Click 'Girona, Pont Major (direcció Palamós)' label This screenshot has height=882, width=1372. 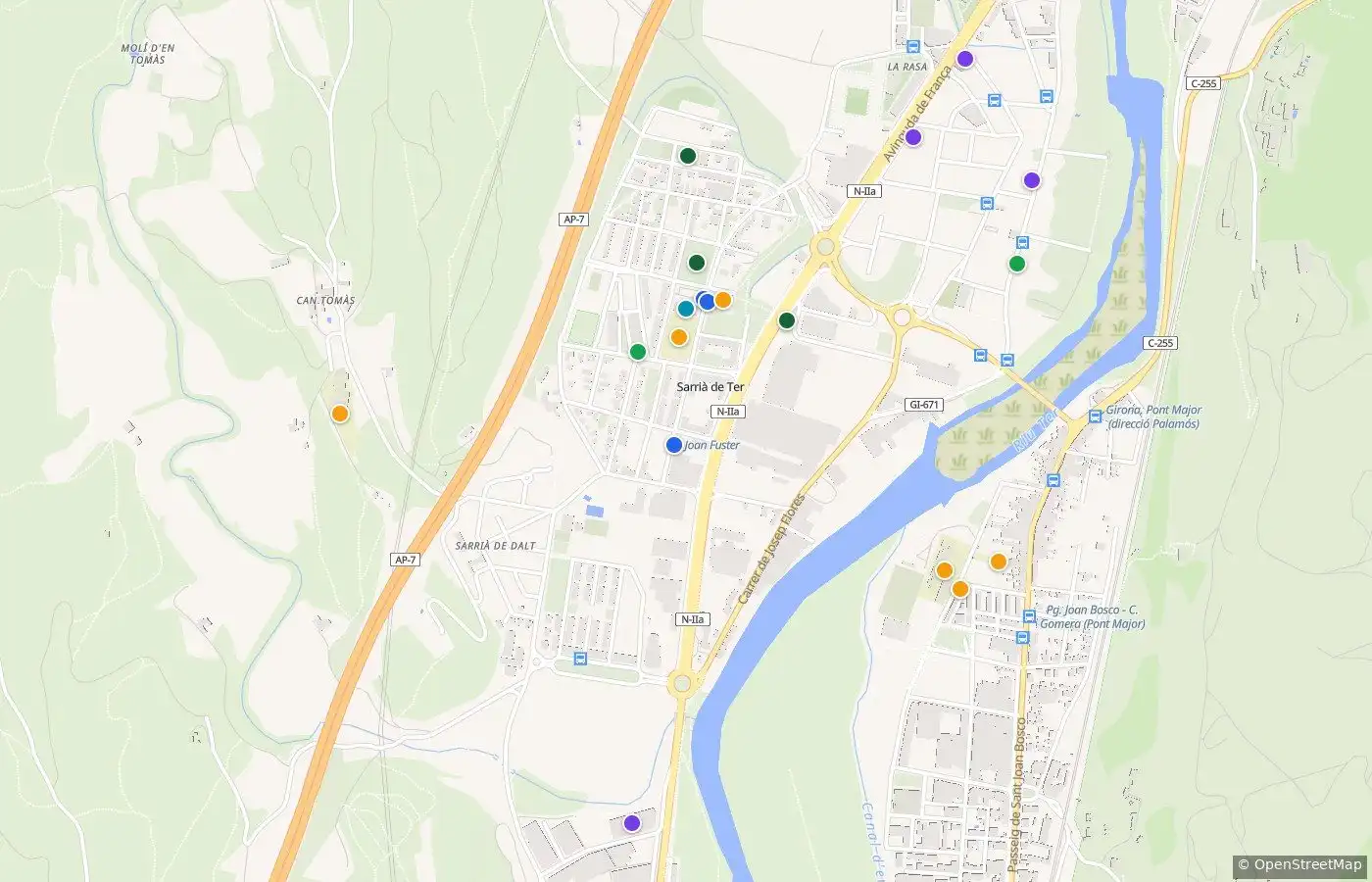coord(1153,417)
